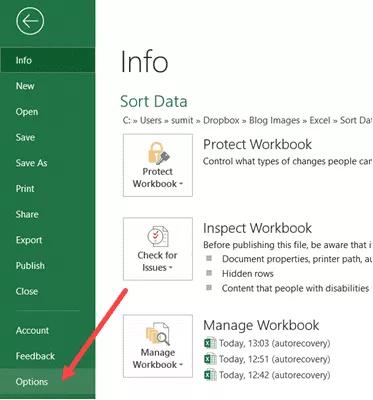Open the Account page
The height and width of the screenshot is (400, 373).
(x=48, y=330)
